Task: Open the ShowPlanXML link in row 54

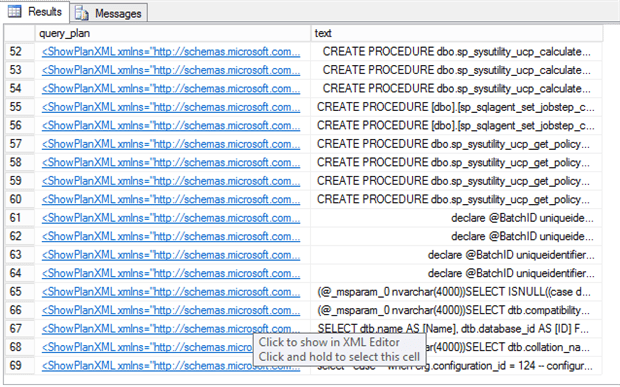Action: coord(171,89)
